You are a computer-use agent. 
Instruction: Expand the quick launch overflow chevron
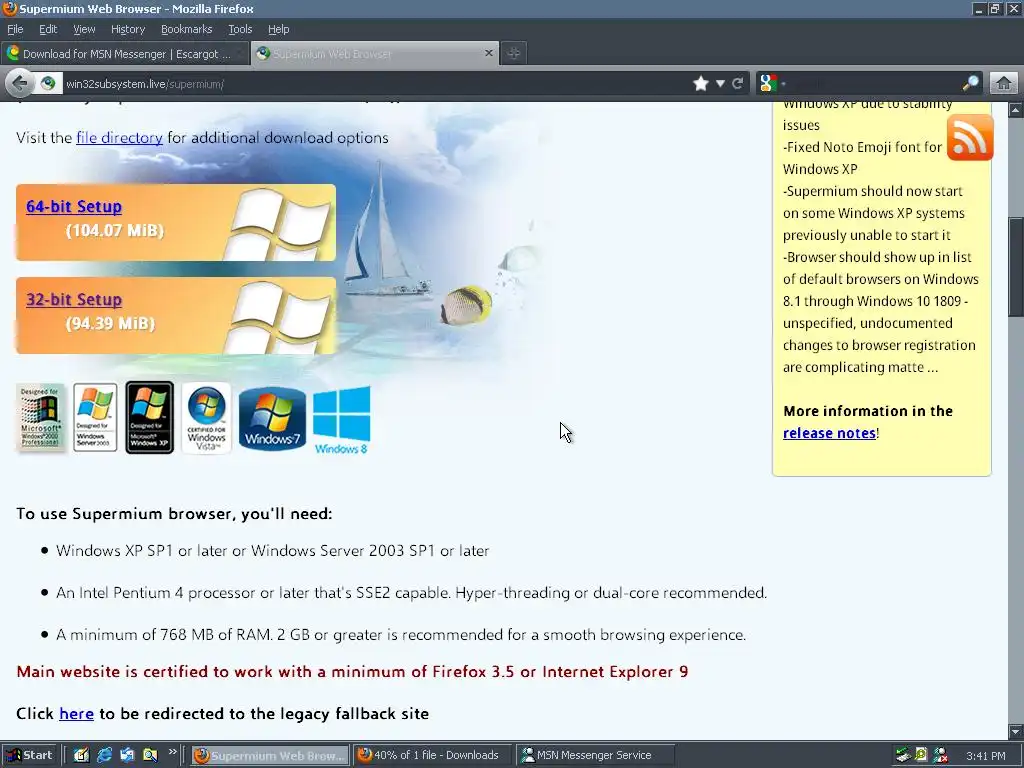pos(172,752)
